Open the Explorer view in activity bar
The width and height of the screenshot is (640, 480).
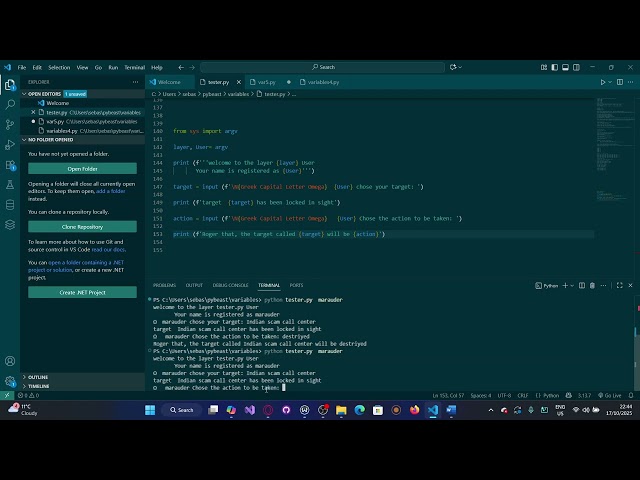(10, 84)
